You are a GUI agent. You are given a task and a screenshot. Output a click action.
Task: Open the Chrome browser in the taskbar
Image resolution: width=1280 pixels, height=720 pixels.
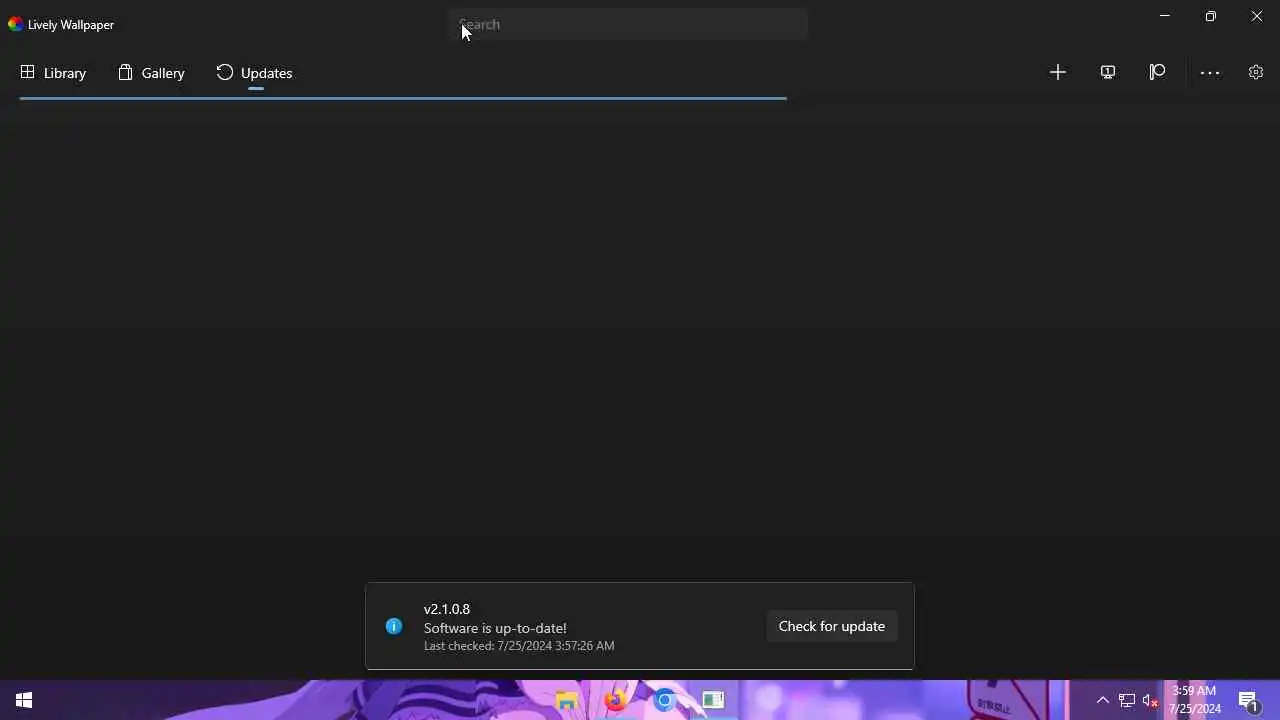click(x=664, y=700)
